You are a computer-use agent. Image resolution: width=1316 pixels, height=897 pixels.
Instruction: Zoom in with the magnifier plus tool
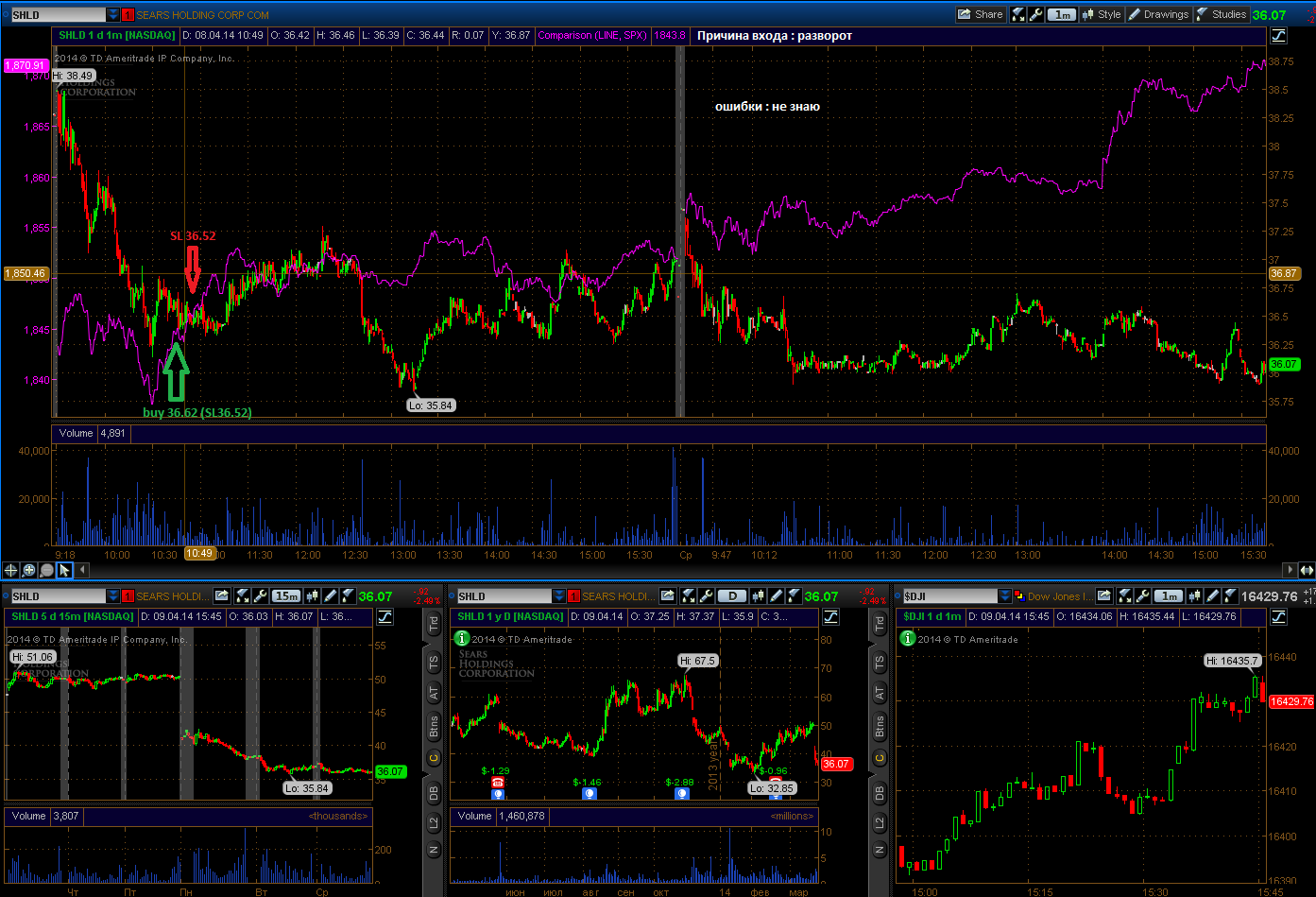pos(29,570)
